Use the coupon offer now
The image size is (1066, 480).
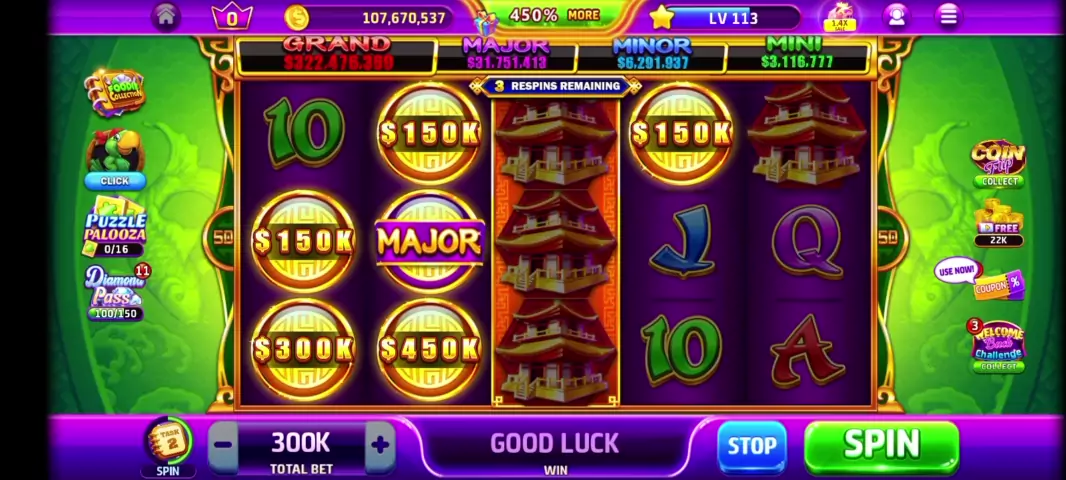pyautogui.click(x=980, y=279)
